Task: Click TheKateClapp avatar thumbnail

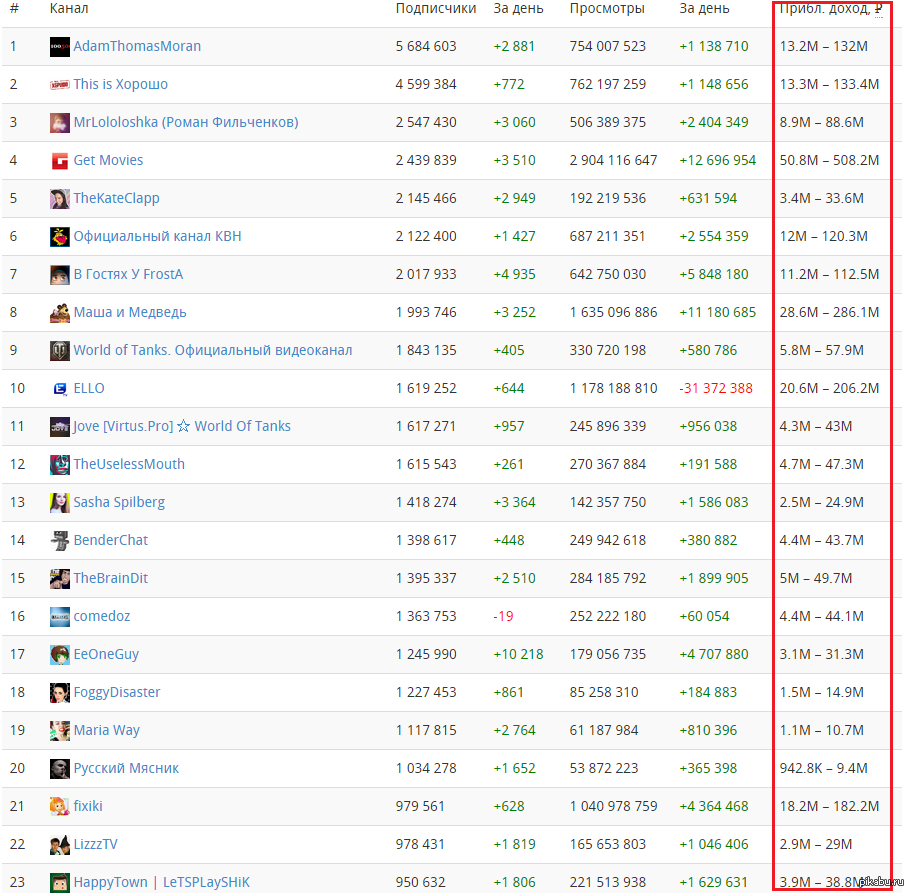Action: (60, 198)
